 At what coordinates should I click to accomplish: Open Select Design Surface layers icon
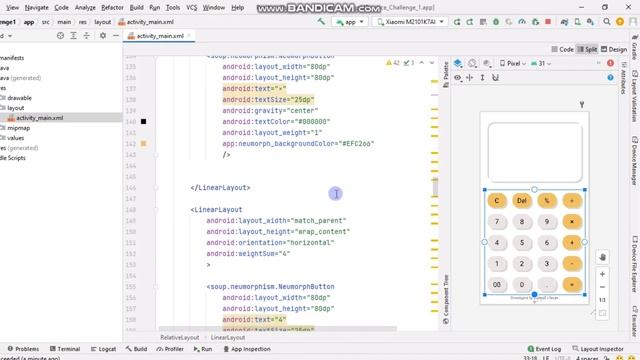458,63
